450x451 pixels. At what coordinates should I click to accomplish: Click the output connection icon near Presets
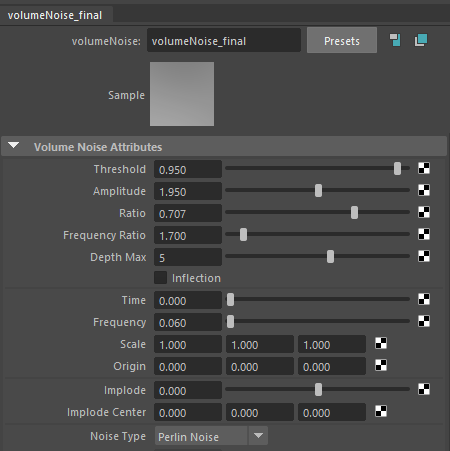pyautogui.click(x=421, y=40)
